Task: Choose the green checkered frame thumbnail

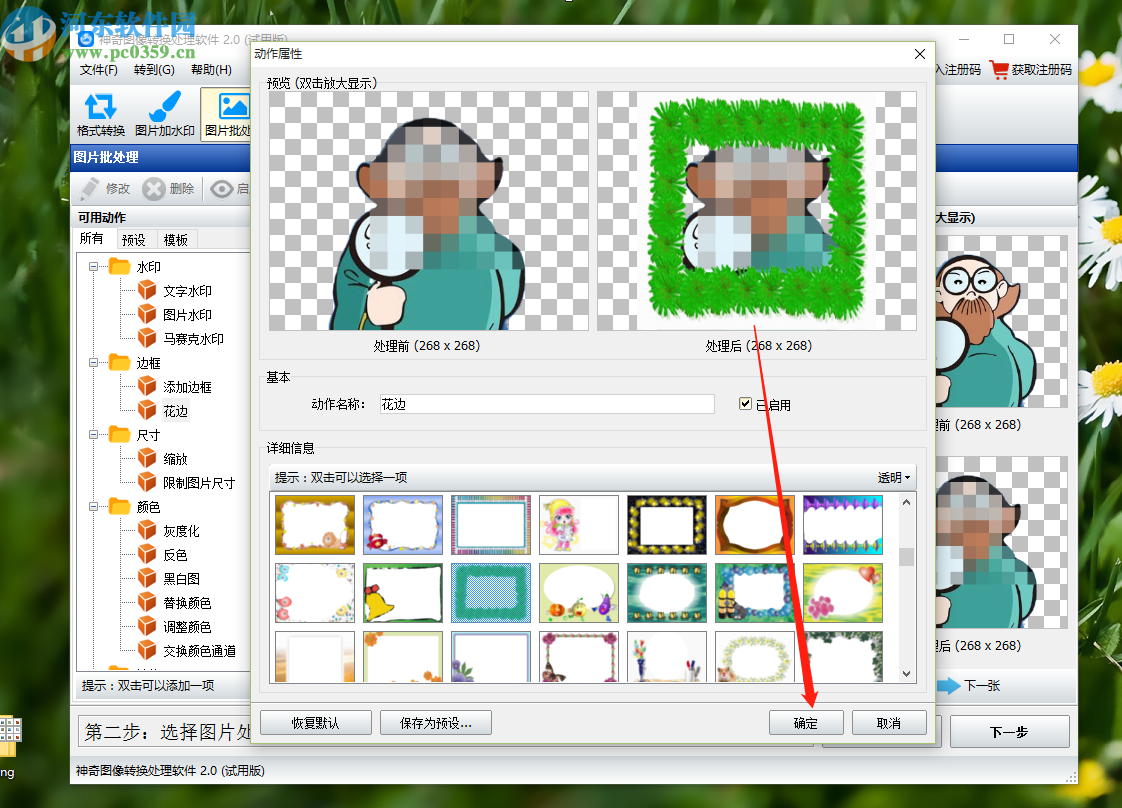Action: coord(491,593)
